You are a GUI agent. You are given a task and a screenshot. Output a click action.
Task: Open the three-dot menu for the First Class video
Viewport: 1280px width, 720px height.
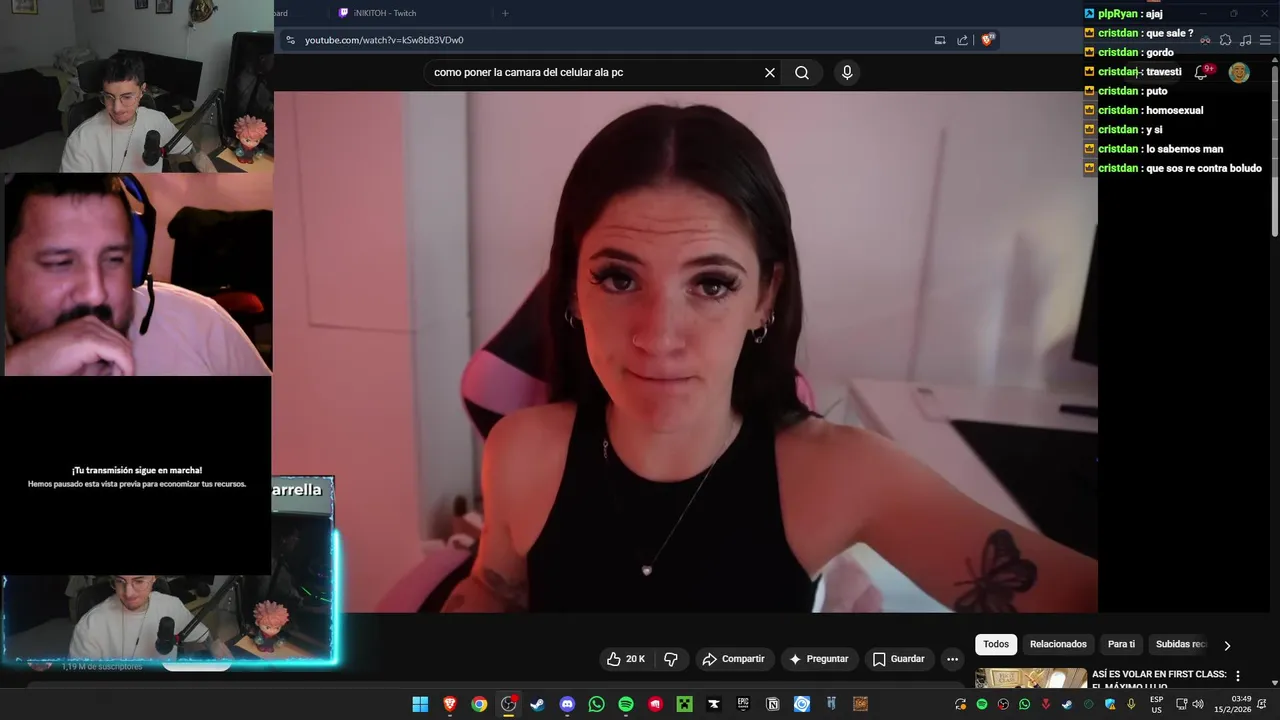point(1238,676)
